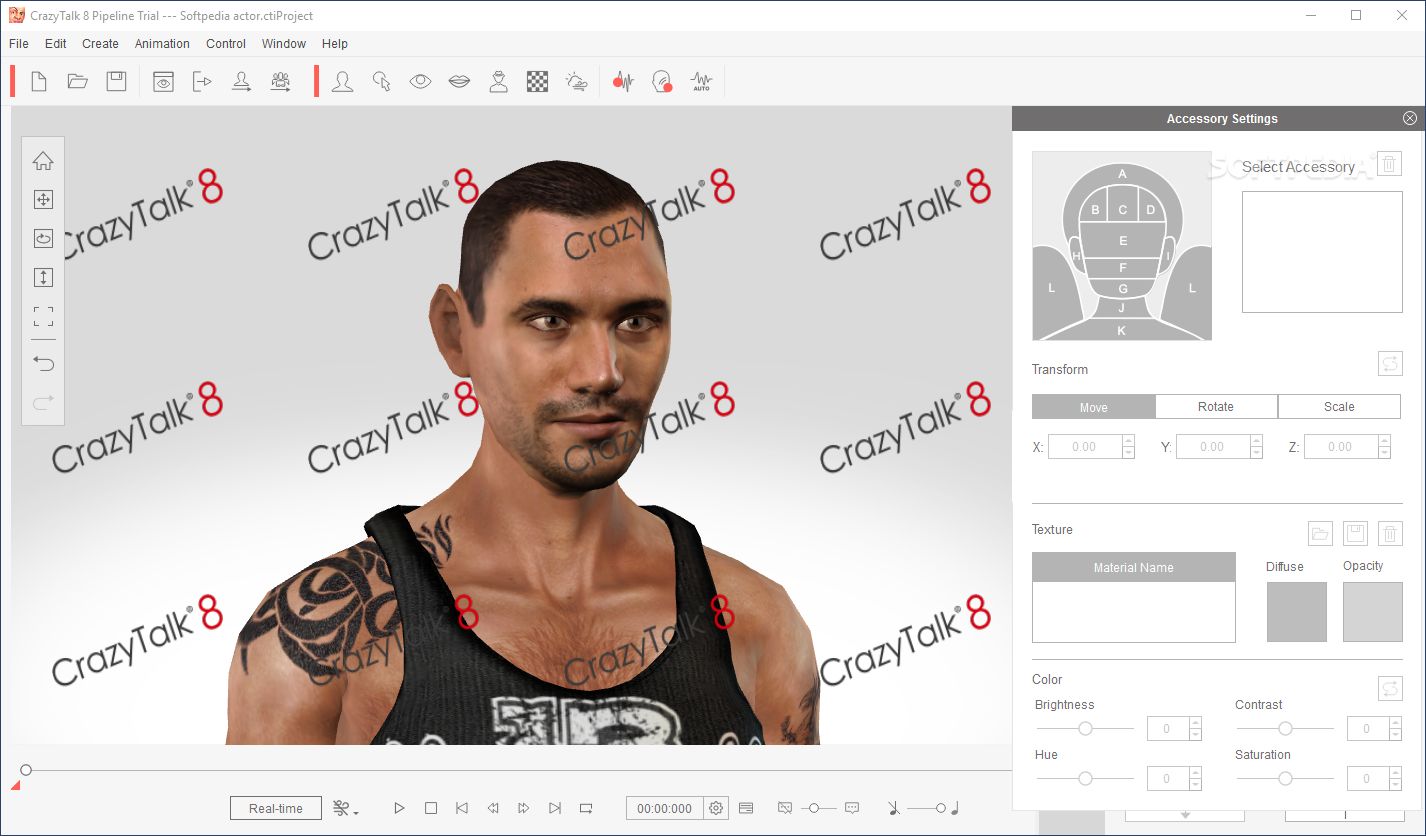Select the Scale transform mode
Screen dimensions: 1426x836
tap(1339, 407)
